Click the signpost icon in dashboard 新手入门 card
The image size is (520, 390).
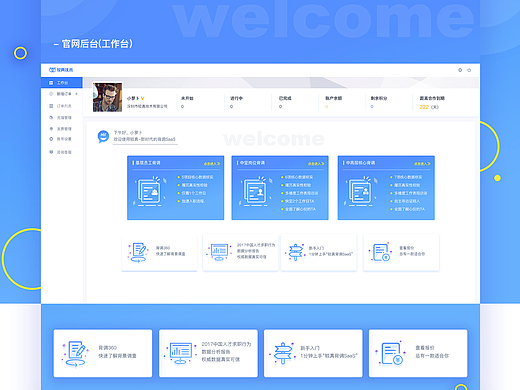tap(296, 252)
